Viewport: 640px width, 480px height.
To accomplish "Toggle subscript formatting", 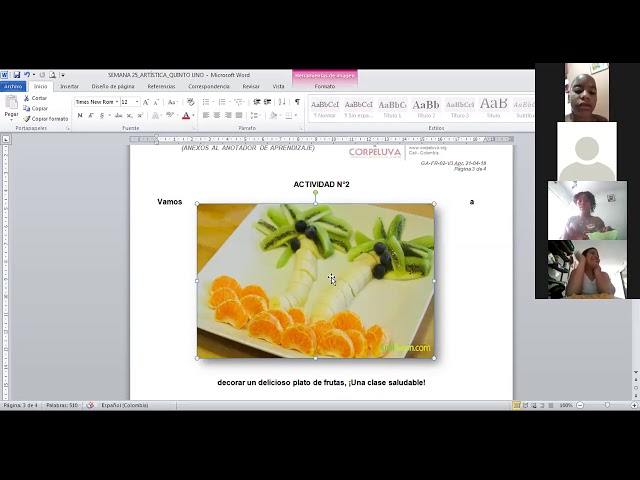I will tap(129, 116).
